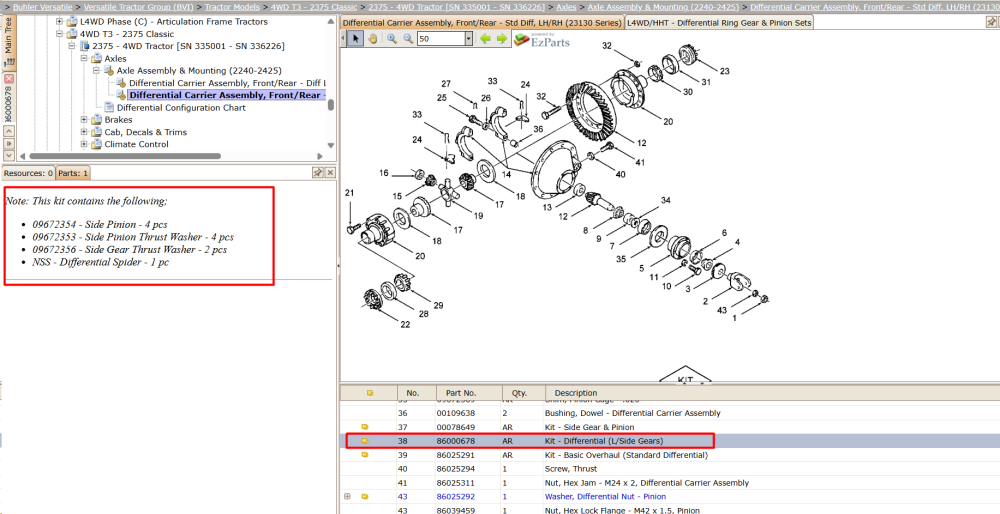1000x514 pixels.
Task: Open Washer, Differential Nut - Pinion link
Action: click(605, 497)
